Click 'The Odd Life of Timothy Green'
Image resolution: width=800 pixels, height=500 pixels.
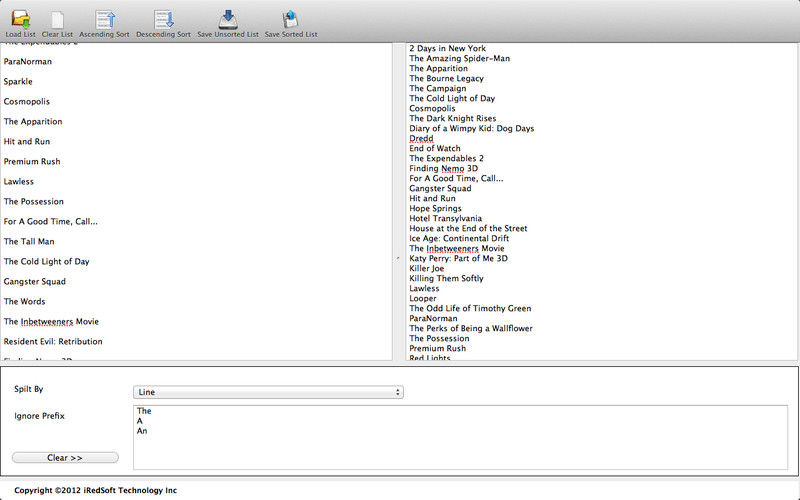click(470, 308)
